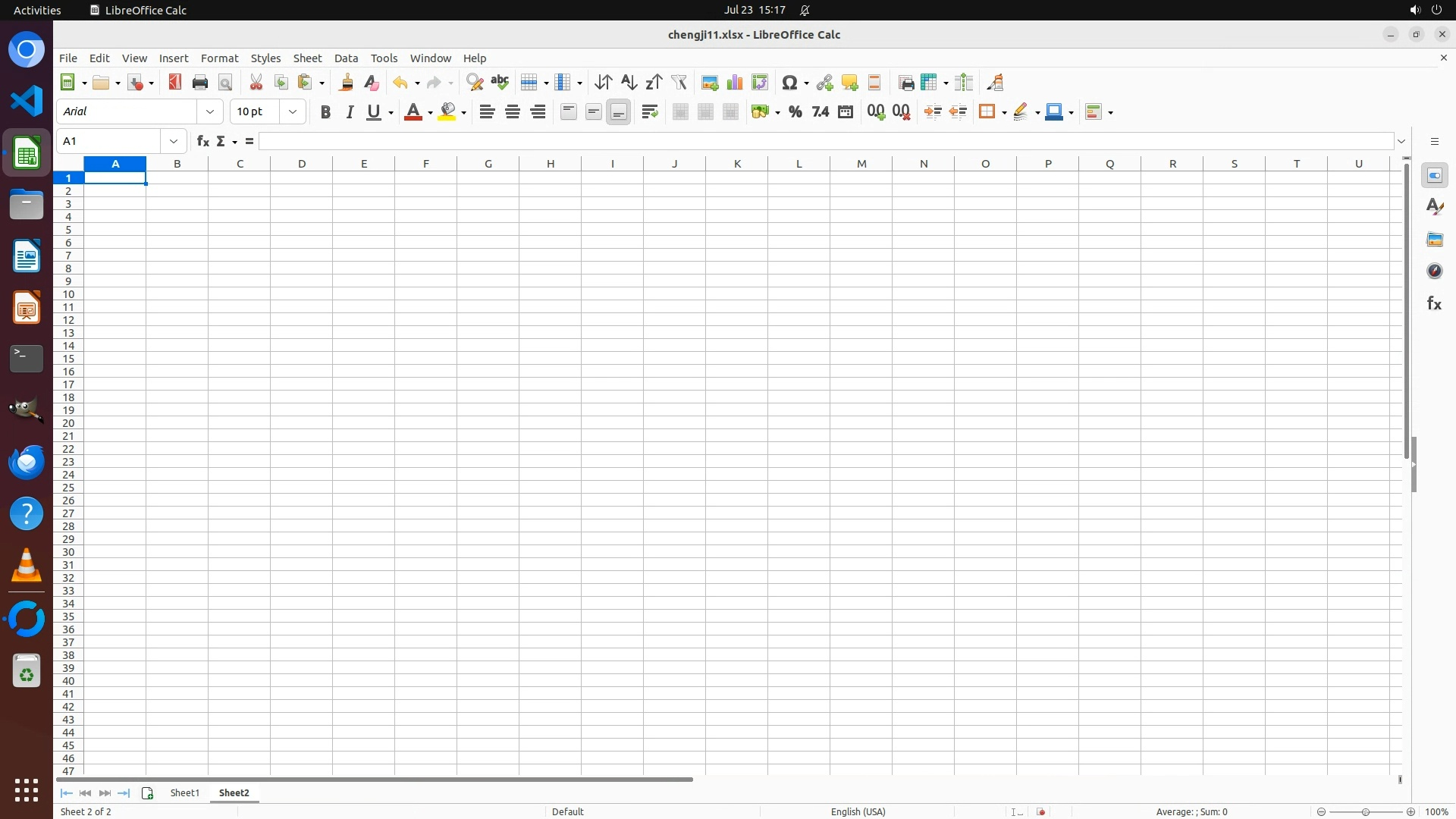Click column header D
The width and height of the screenshot is (1456, 819).
(x=302, y=164)
